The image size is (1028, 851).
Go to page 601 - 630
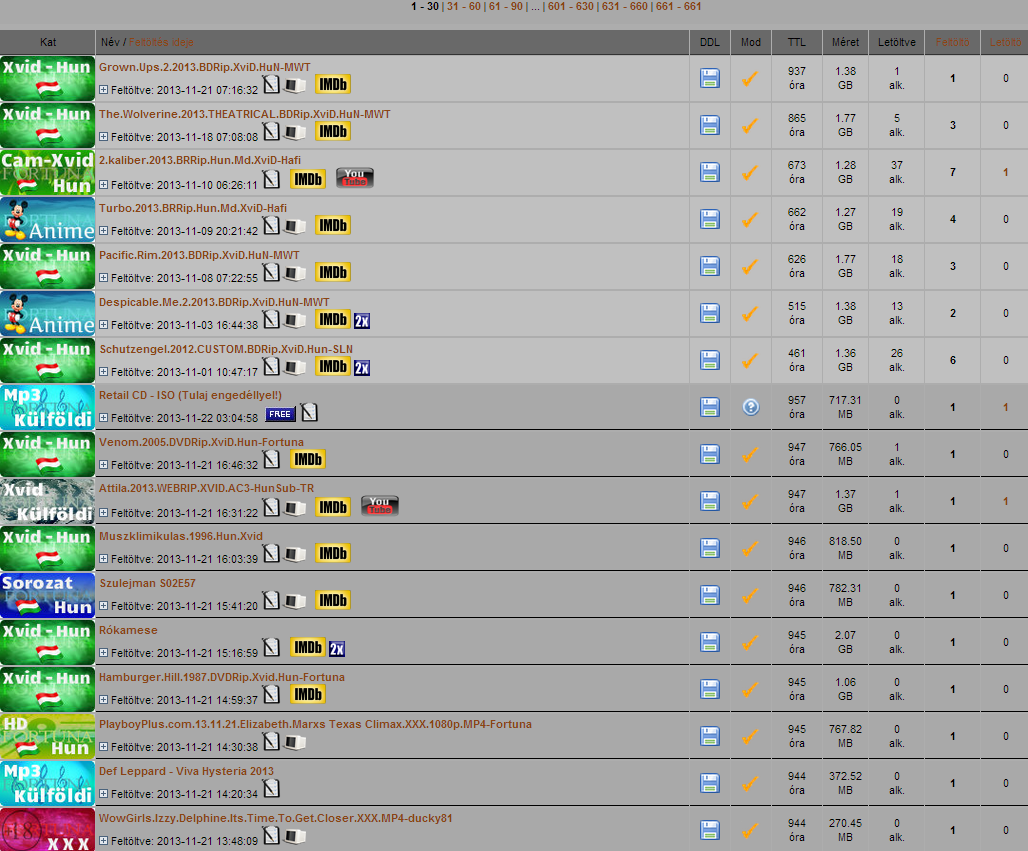pos(570,7)
